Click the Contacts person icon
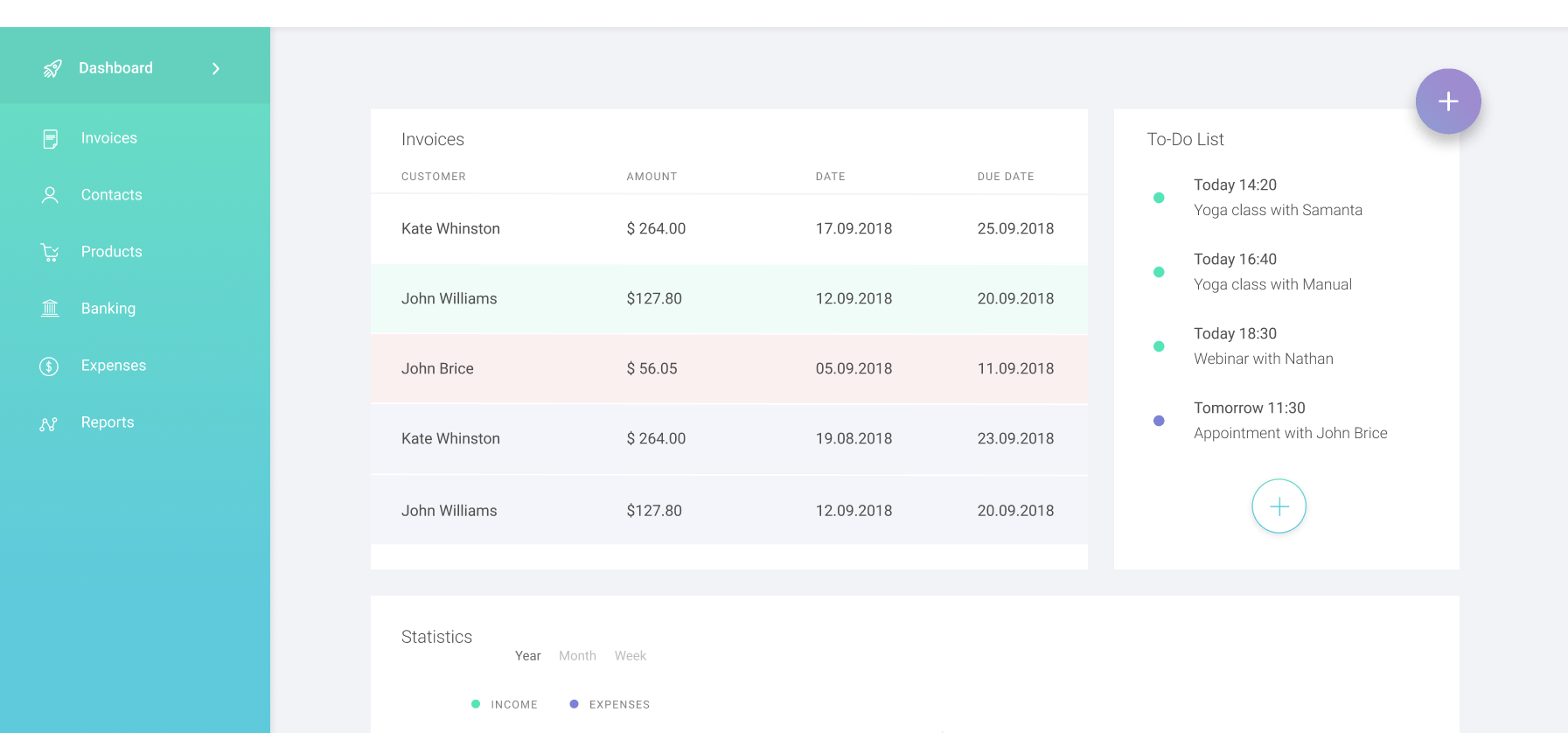This screenshot has width=1568, height=733. pos(50,195)
